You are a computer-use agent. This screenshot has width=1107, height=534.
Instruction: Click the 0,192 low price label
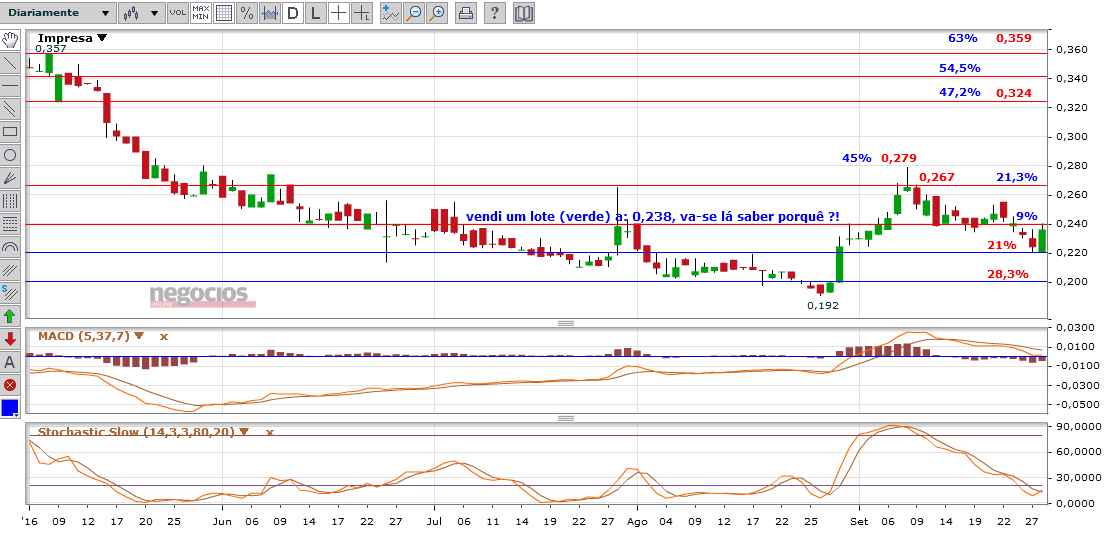pyautogui.click(x=822, y=306)
